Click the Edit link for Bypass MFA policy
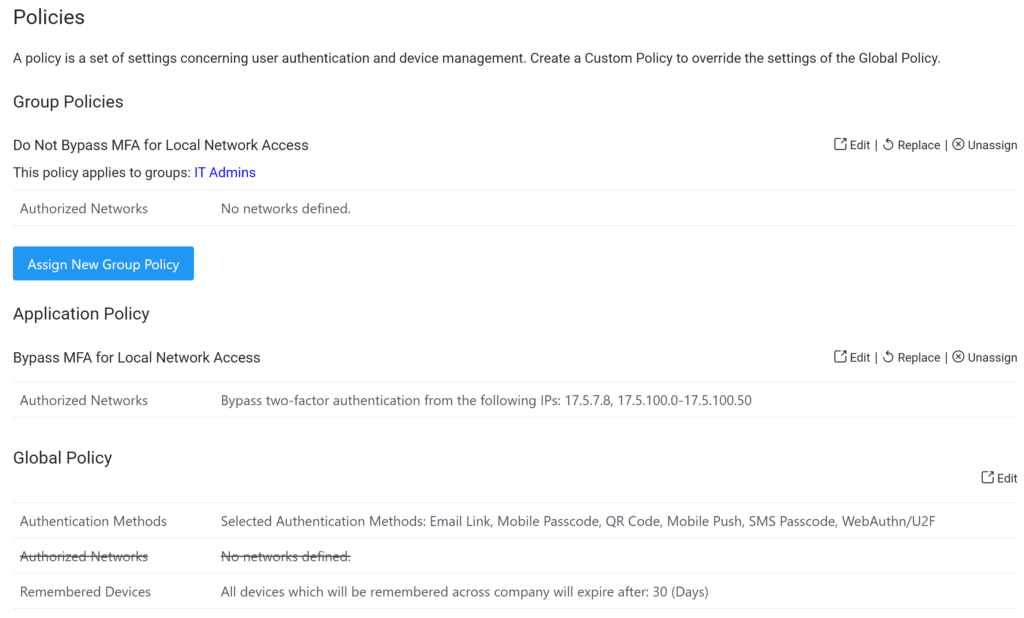The width and height of the screenshot is (1024, 618). point(857,357)
